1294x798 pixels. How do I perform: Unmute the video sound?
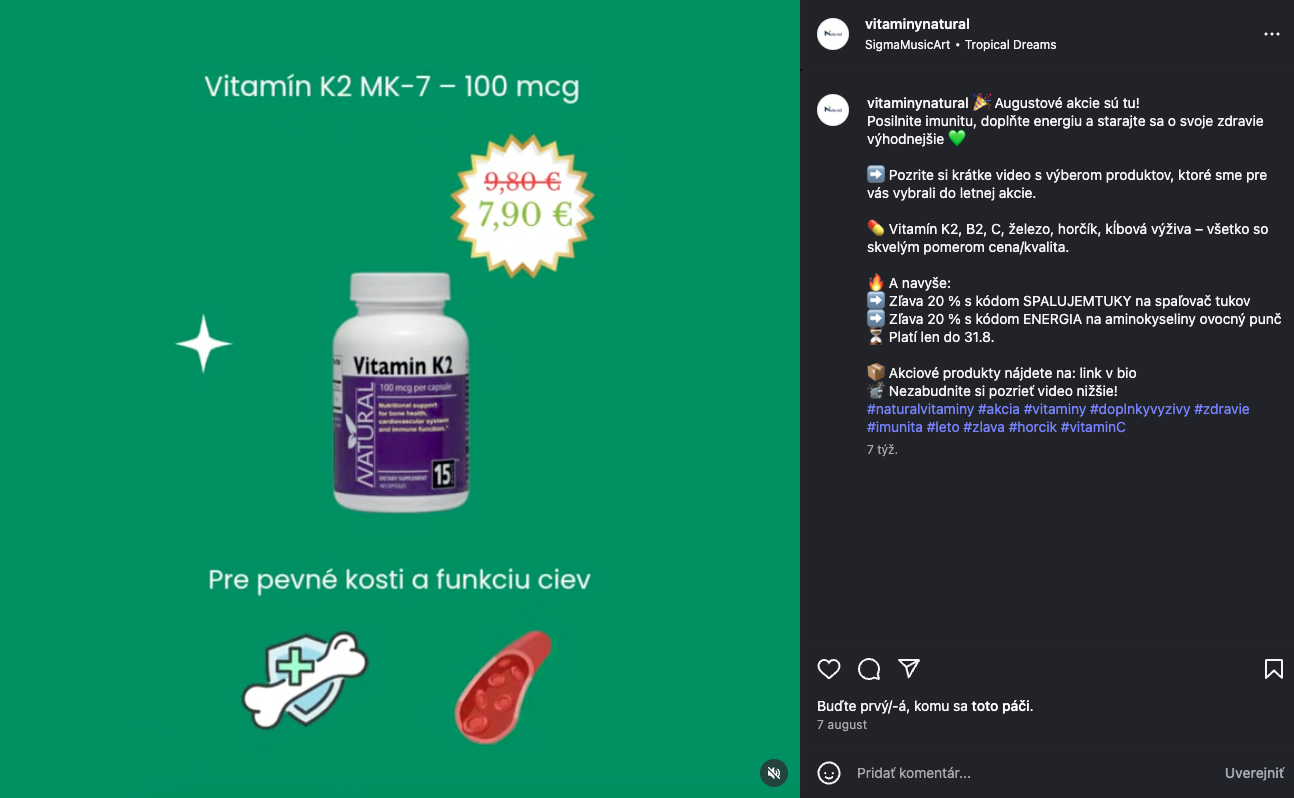click(772, 773)
